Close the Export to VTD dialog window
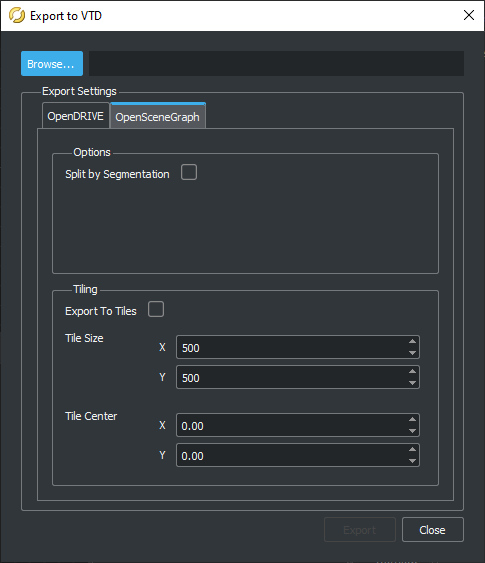 click(469, 15)
